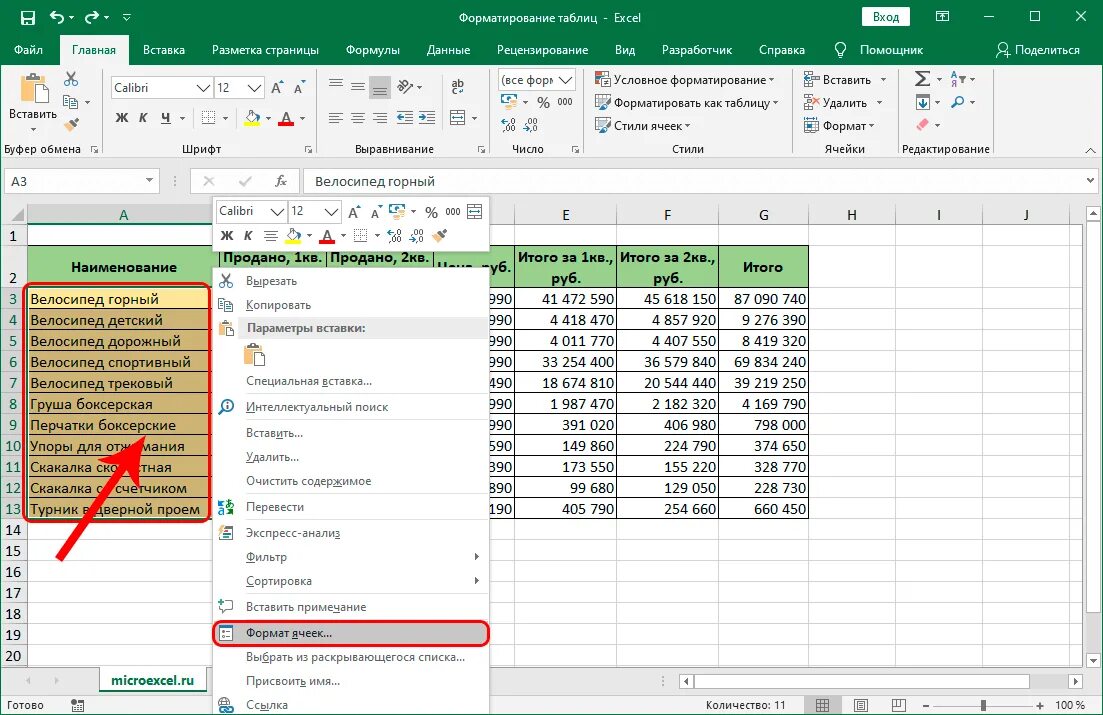This screenshot has height=715, width=1103.
Task: Toggle ribbon Middle Align
Action: tap(358, 87)
